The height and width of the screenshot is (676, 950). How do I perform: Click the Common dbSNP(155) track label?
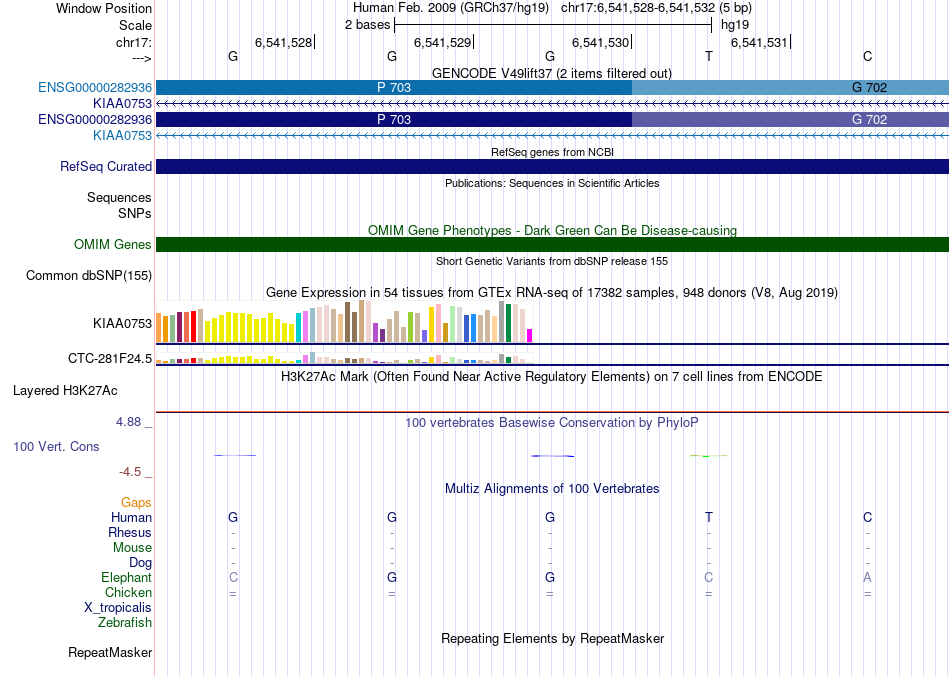pyautogui.click(x=89, y=276)
